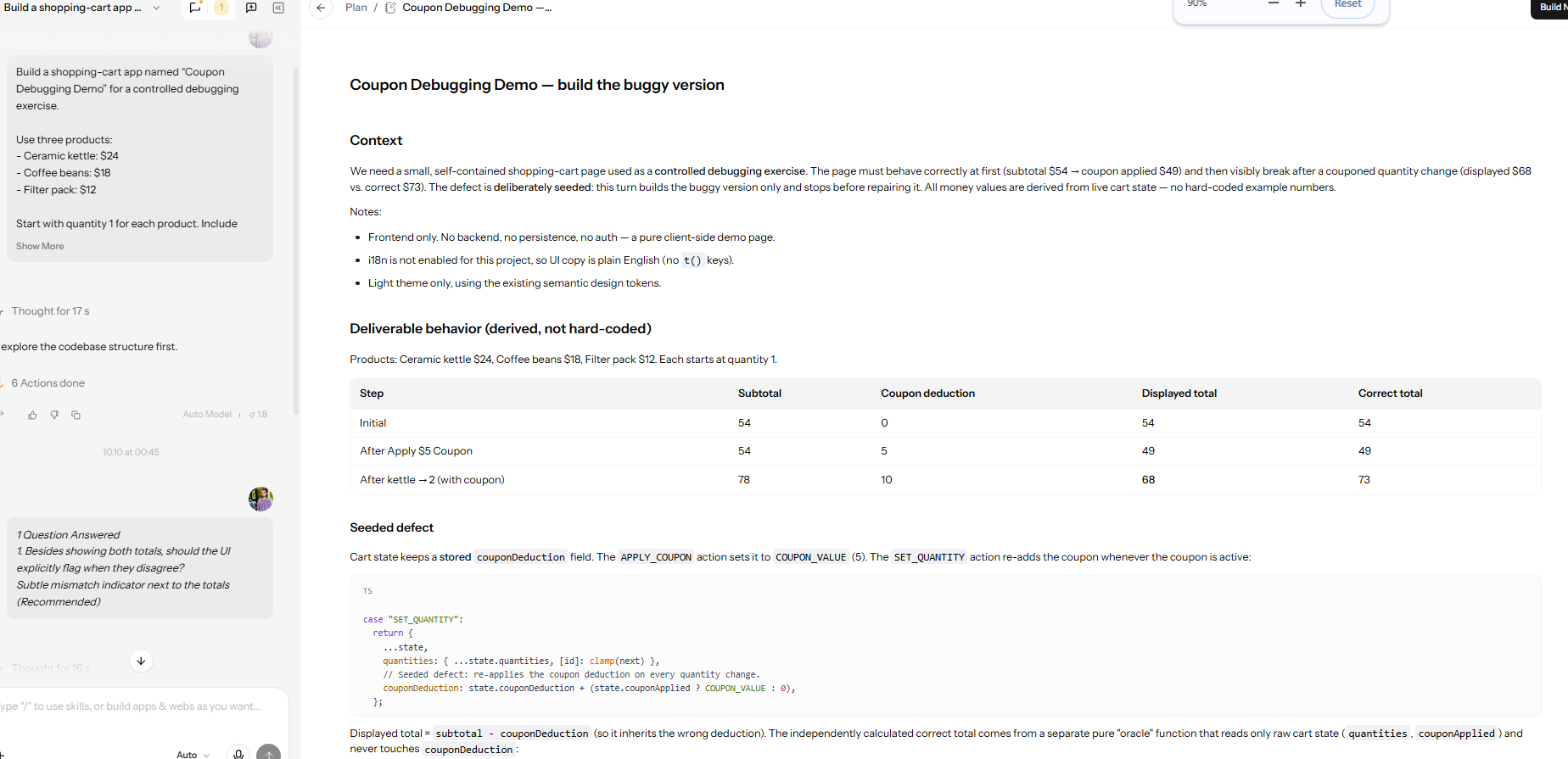Zoom in with the plus control
The width and height of the screenshot is (1568, 759).
pos(1300,4)
